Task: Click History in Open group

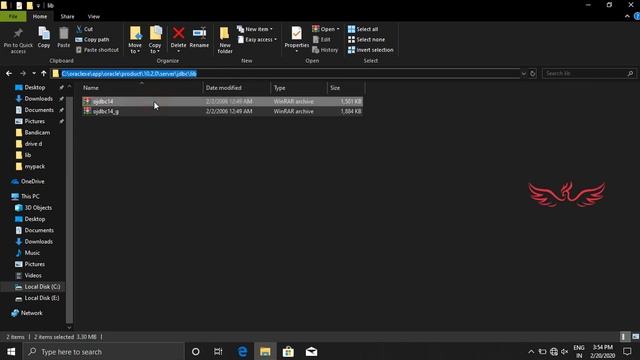Action: click(325, 50)
